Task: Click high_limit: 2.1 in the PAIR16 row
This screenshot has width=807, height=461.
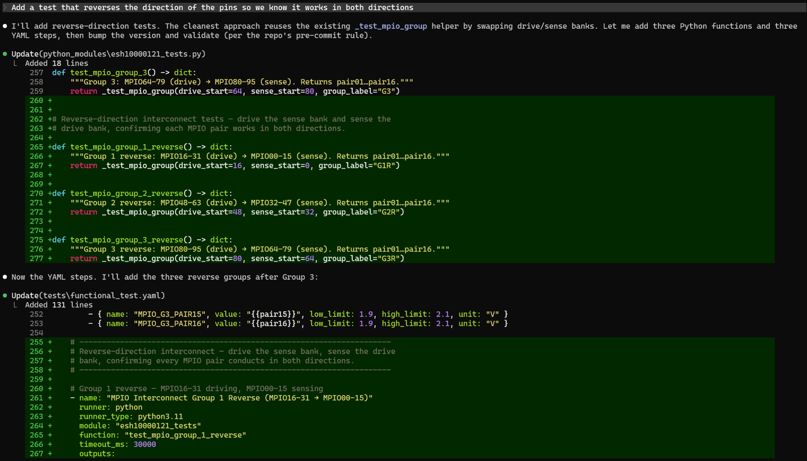Action: (416, 323)
